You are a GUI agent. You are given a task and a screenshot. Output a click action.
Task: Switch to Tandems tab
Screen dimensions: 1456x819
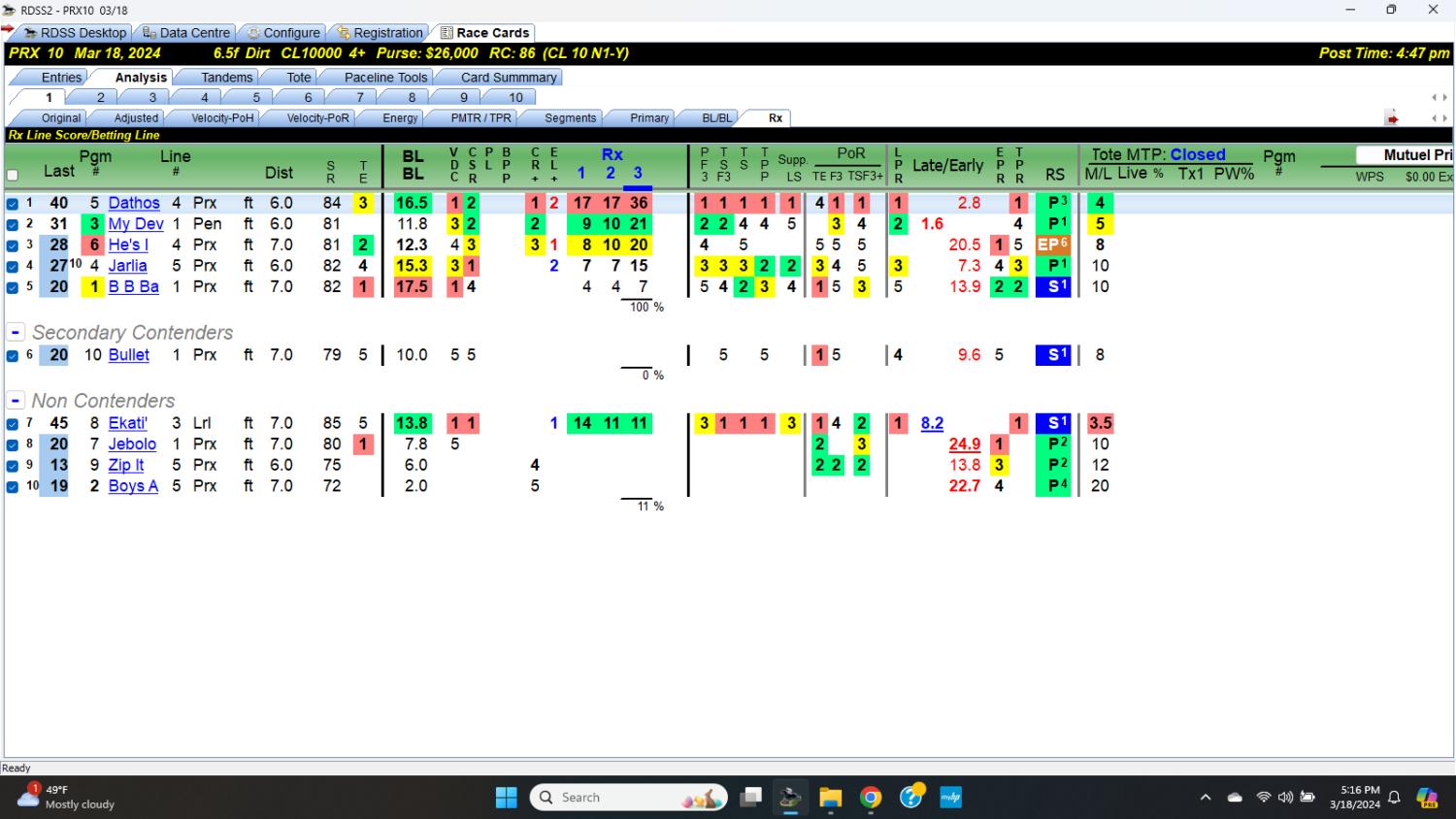tap(226, 78)
